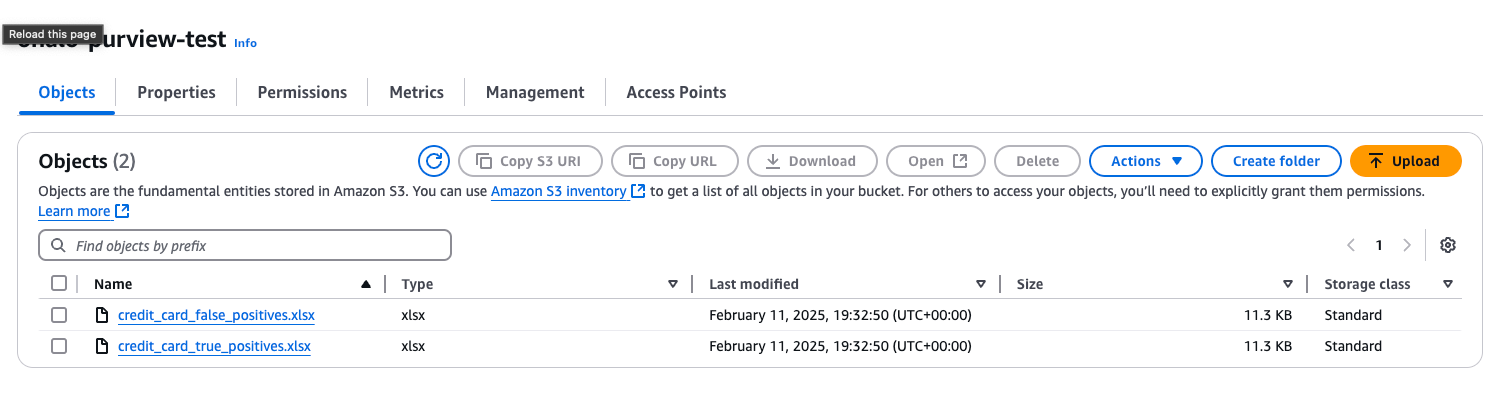The width and height of the screenshot is (1498, 408).
Task: Sort by Type column arrow
Action: click(673, 284)
